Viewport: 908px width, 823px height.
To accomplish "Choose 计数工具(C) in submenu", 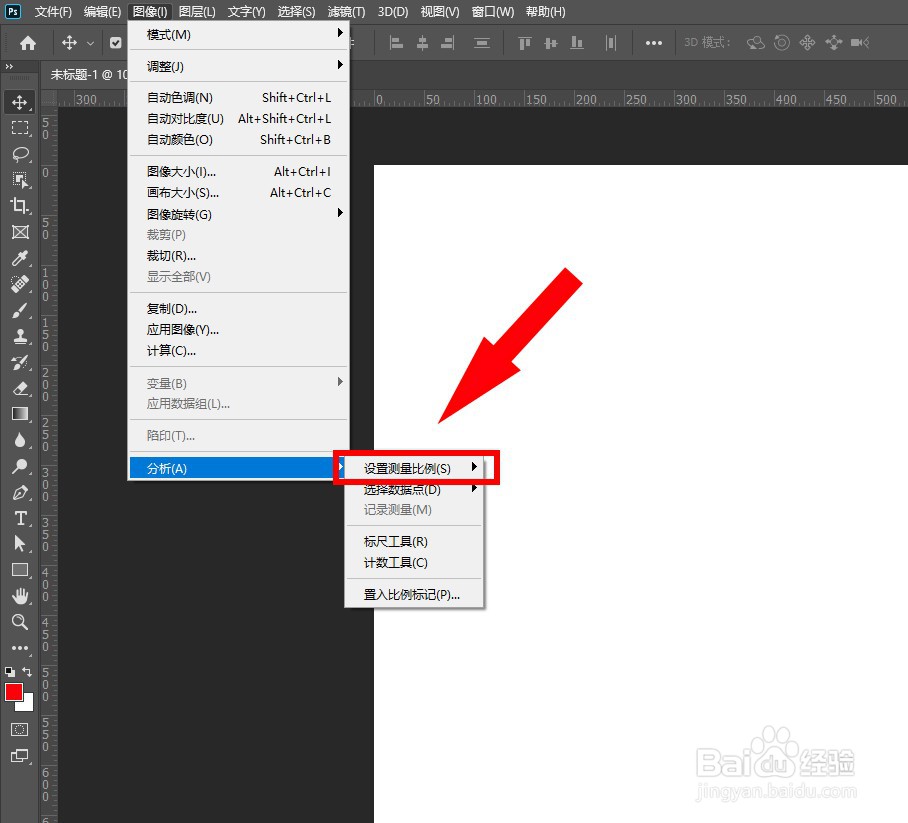I will click(415, 562).
